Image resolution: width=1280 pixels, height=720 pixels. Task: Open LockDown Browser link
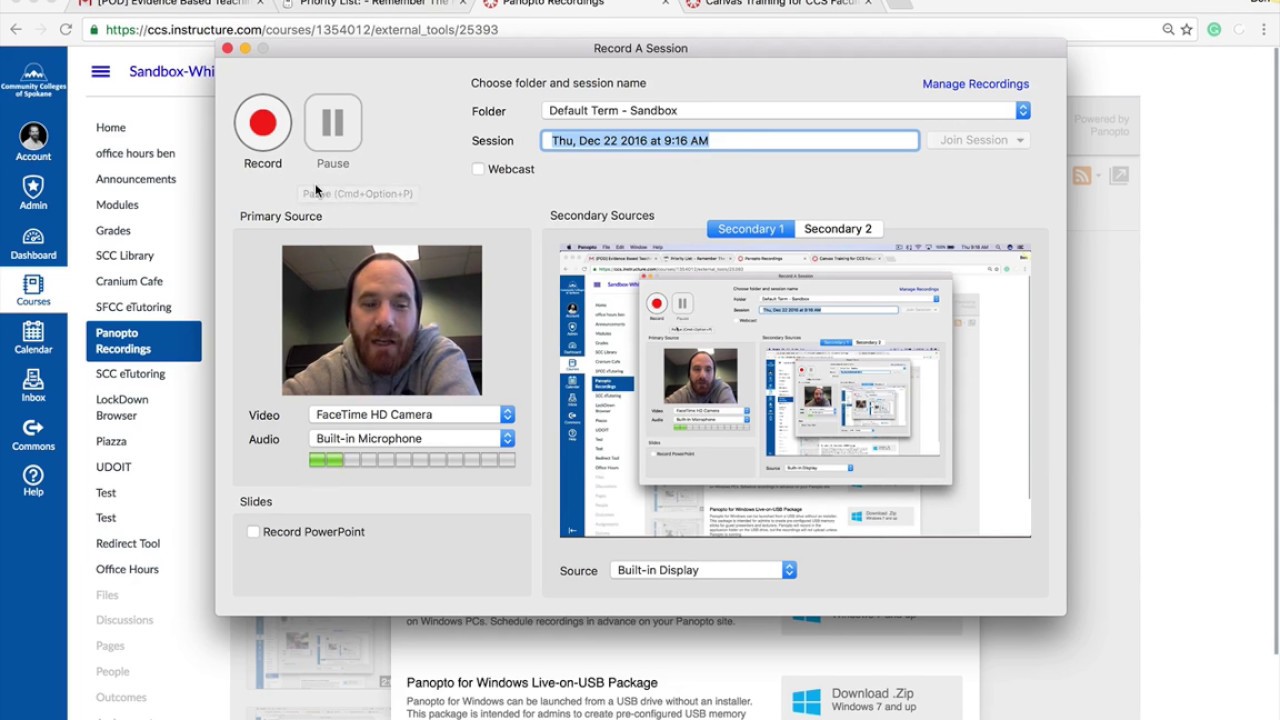click(x=122, y=408)
